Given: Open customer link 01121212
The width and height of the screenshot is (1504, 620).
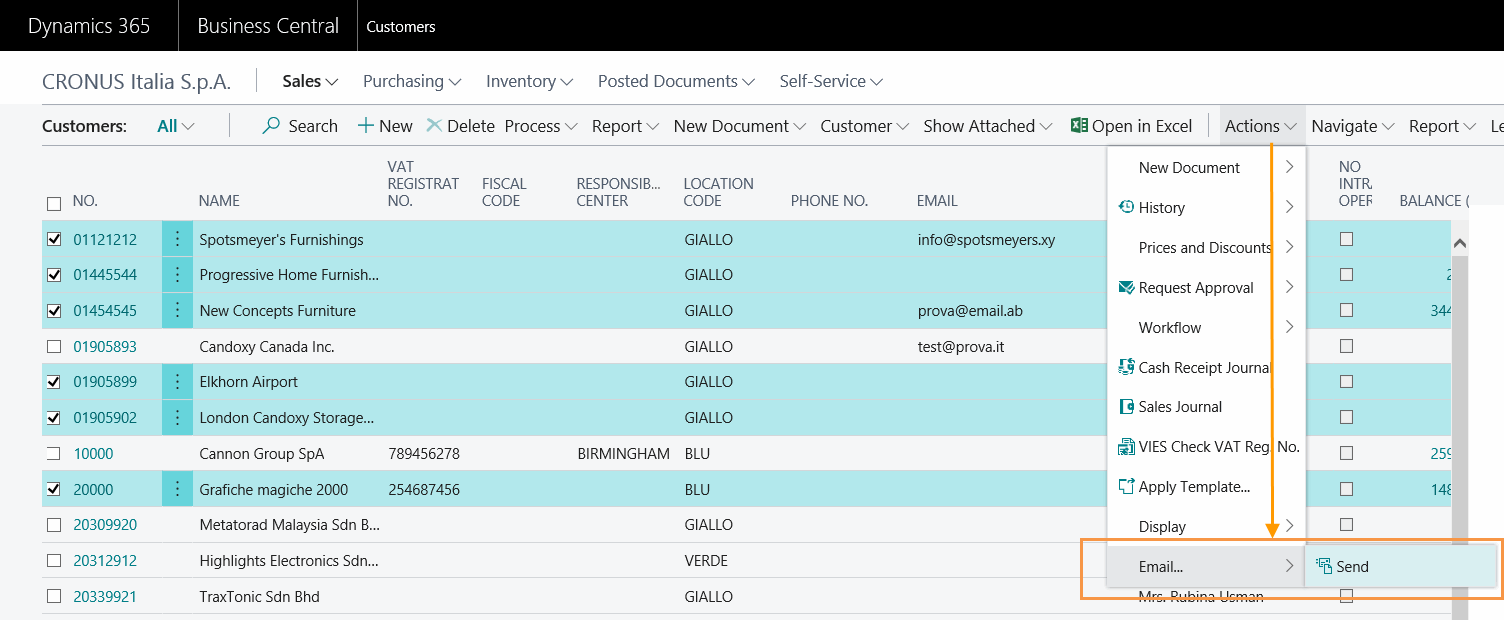Looking at the screenshot, I should (x=105, y=240).
